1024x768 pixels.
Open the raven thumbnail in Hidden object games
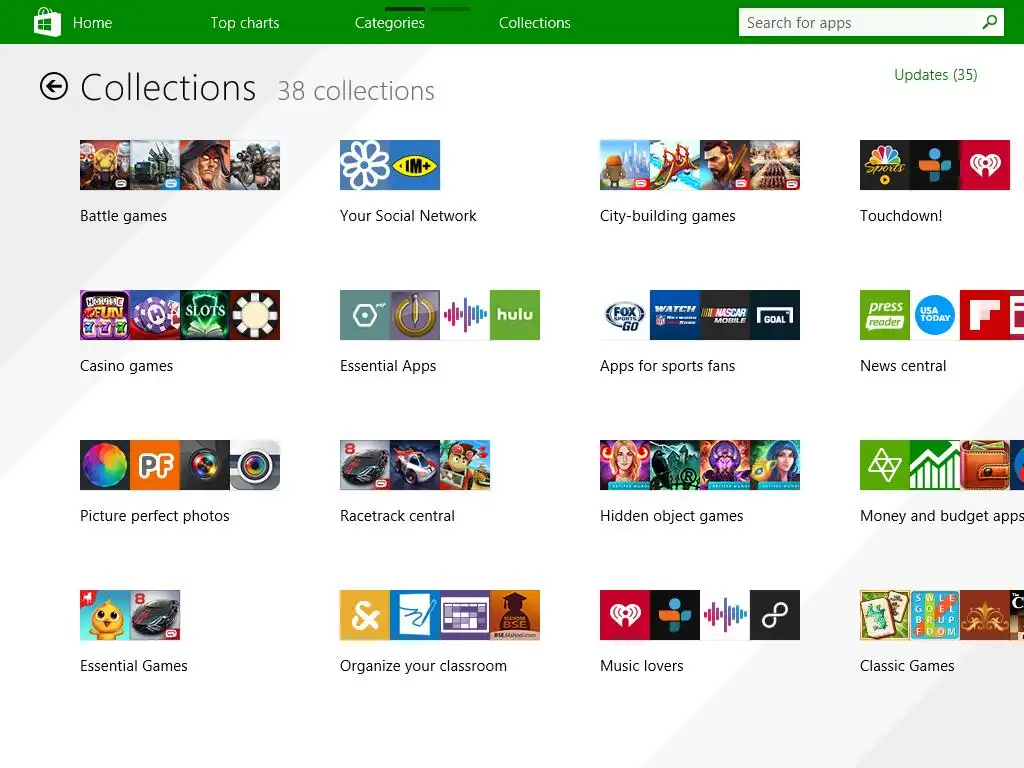coord(675,465)
